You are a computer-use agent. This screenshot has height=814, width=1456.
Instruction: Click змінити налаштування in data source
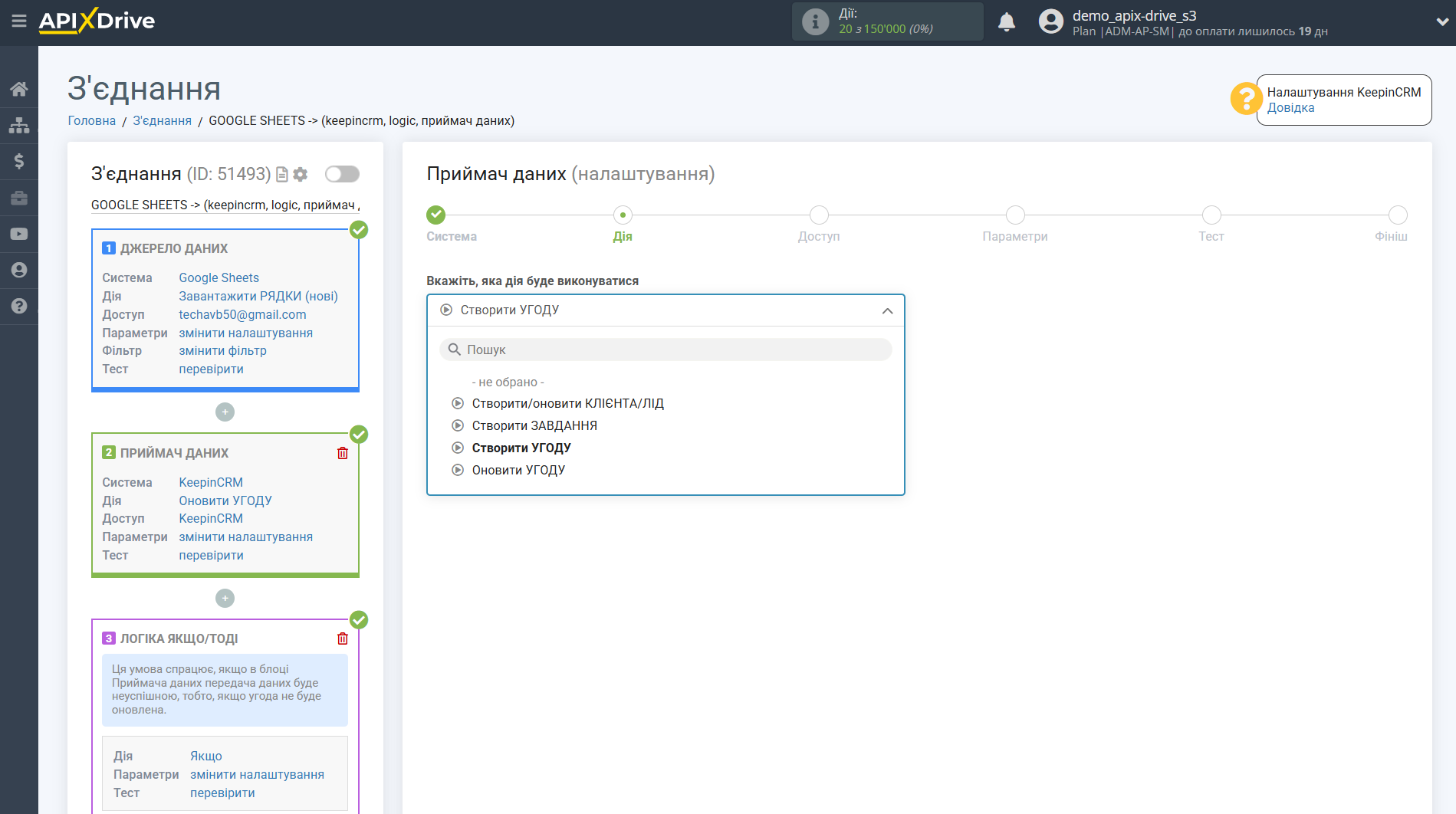(x=245, y=333)
